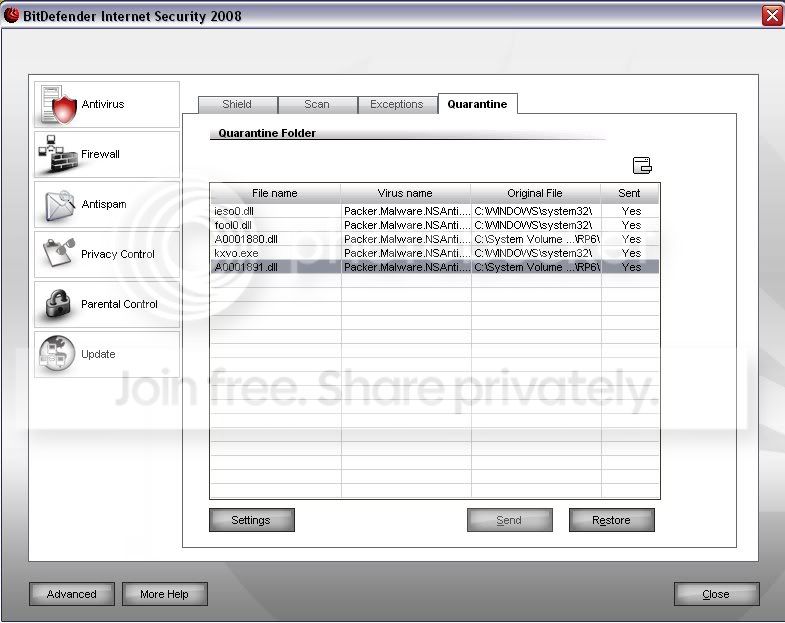Open the Antispam envelope icon
This screenshot has width=785, height=623.
(x=59, y=205)
